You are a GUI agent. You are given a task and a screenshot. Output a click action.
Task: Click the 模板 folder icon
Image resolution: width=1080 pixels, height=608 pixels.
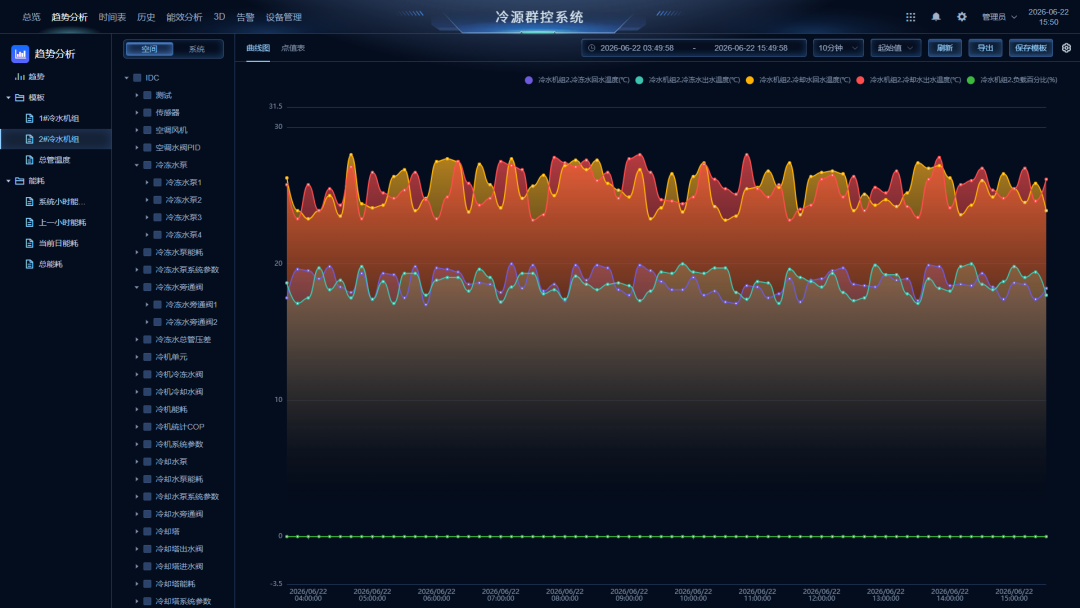(x=19, y=98)
